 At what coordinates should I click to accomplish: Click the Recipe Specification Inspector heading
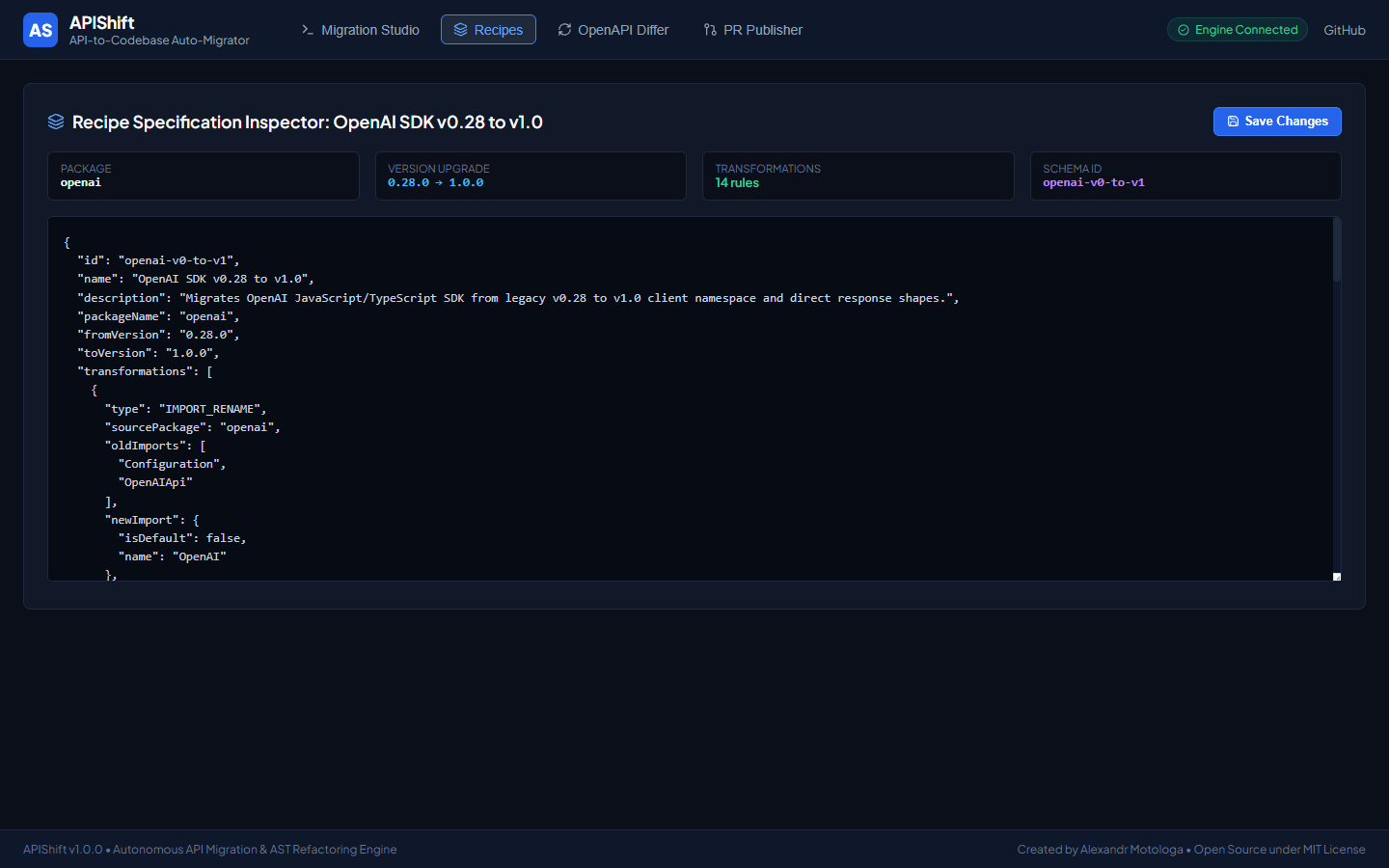(308, 122)
